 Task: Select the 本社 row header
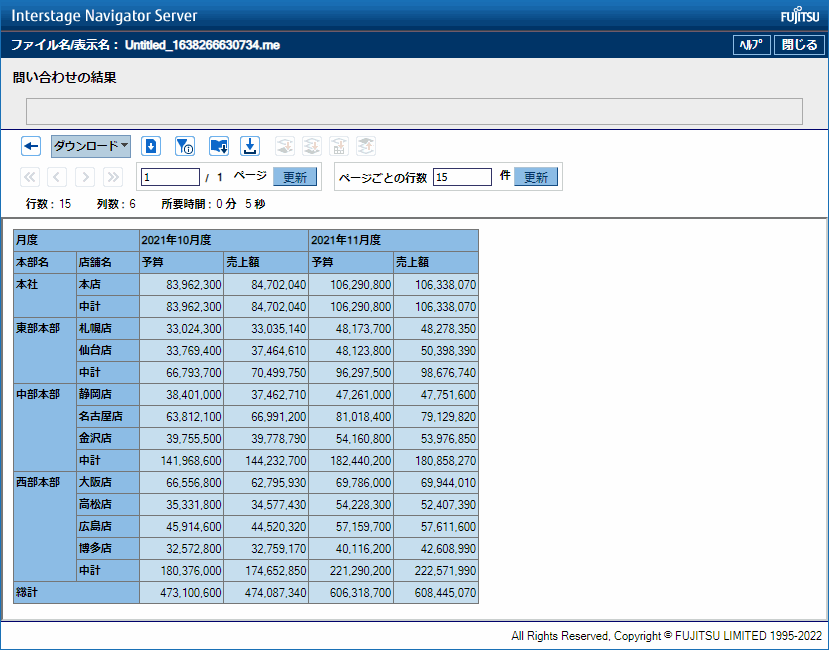click(x=45, y=295)
